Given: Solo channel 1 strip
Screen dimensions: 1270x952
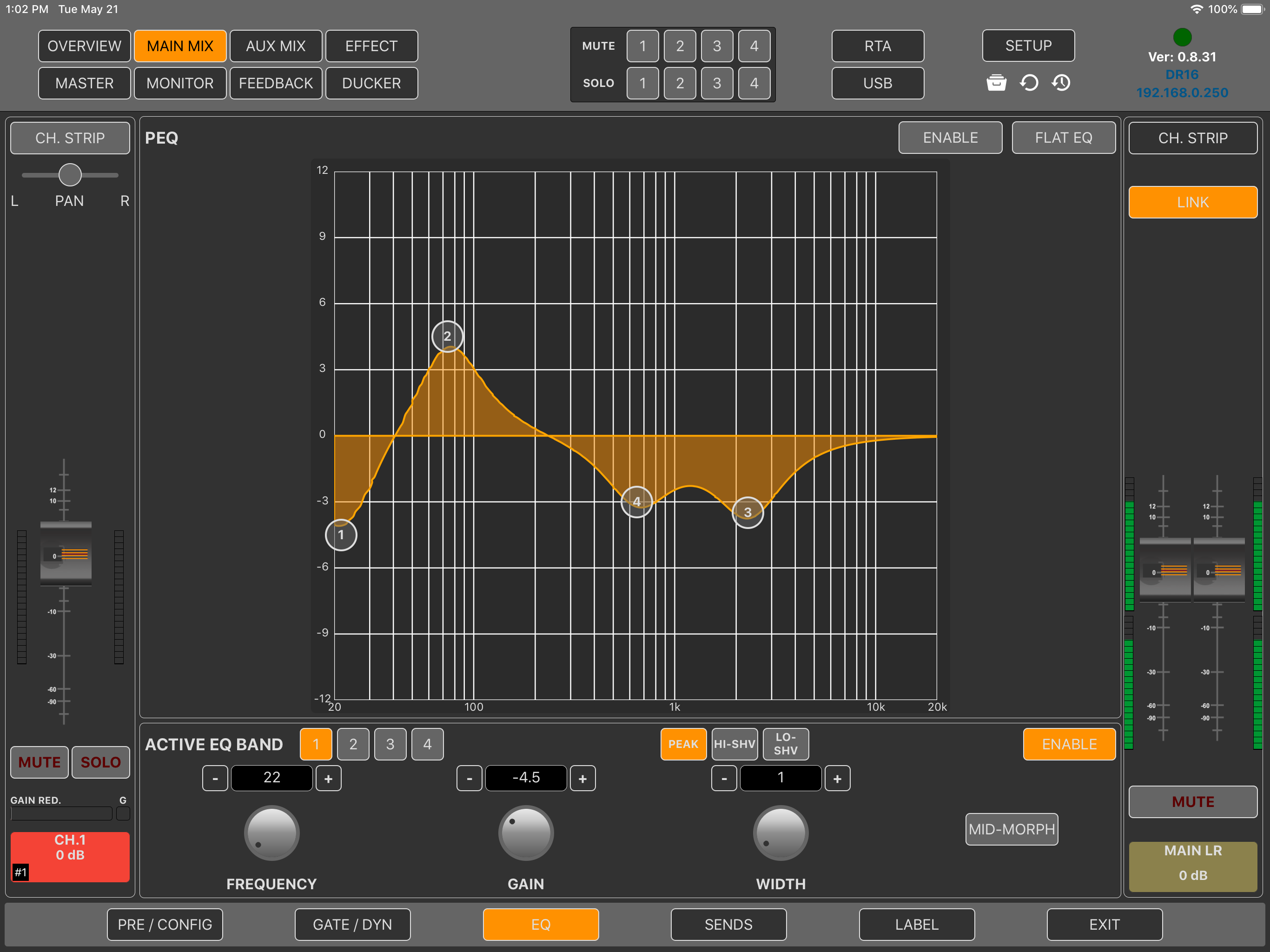Looking at the screenshot, I should (100, 762).
